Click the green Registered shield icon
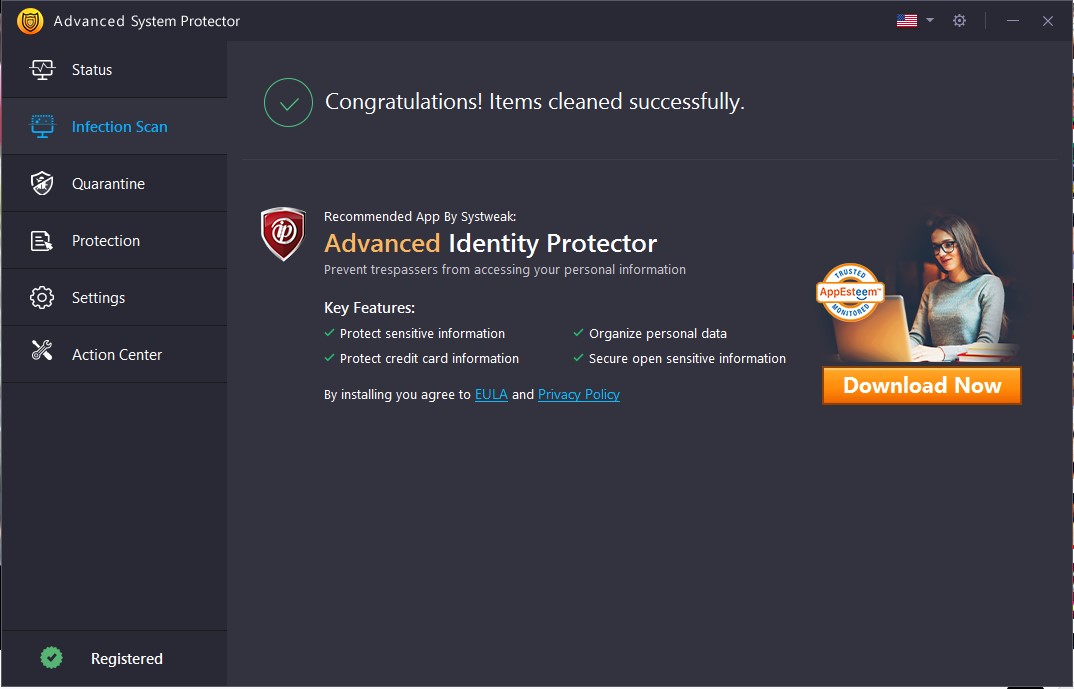The width and height of the screenshot is (1074, 689). point(51,657)
